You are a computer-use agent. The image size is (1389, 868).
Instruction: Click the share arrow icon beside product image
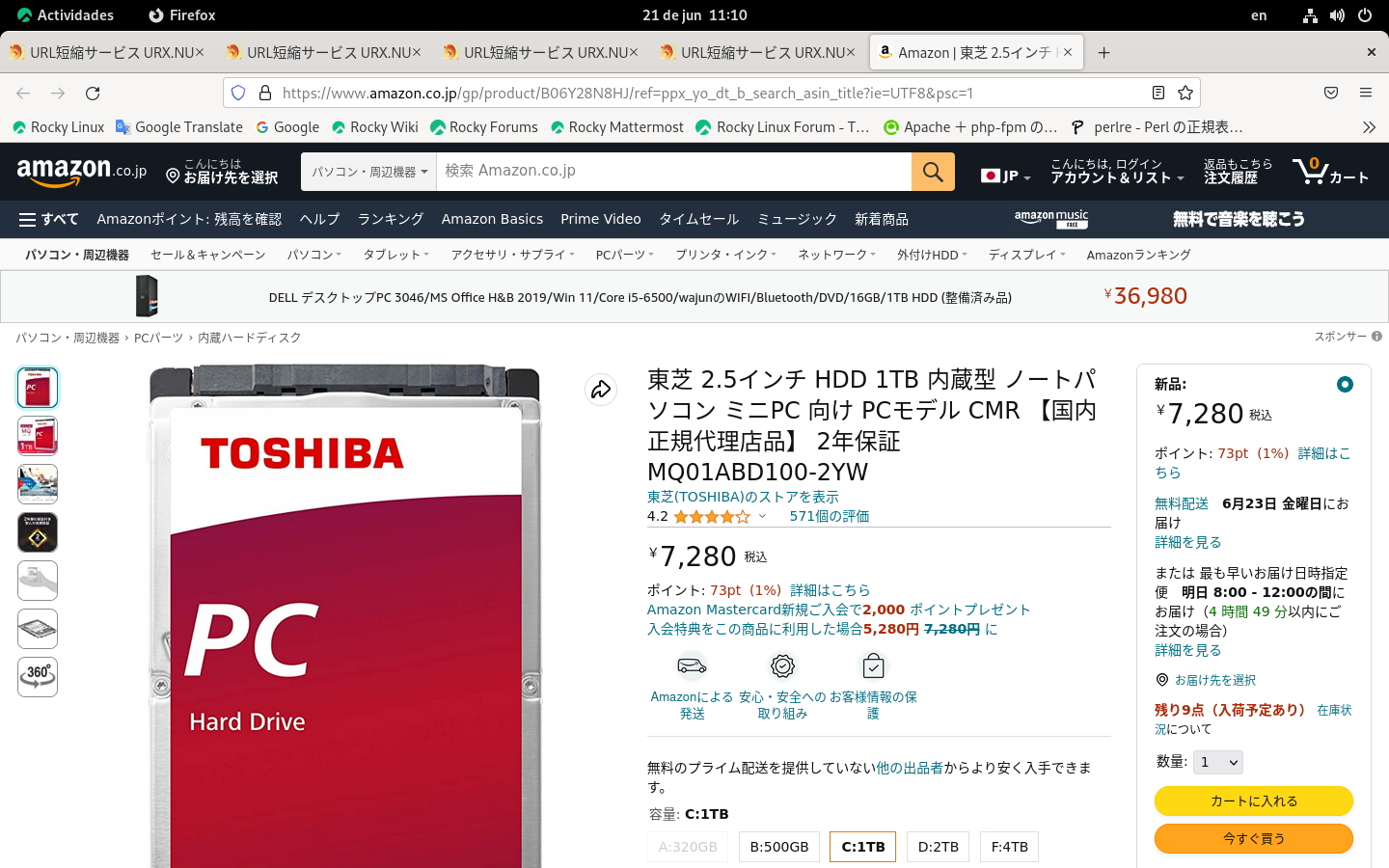click(x=601, y=390)
